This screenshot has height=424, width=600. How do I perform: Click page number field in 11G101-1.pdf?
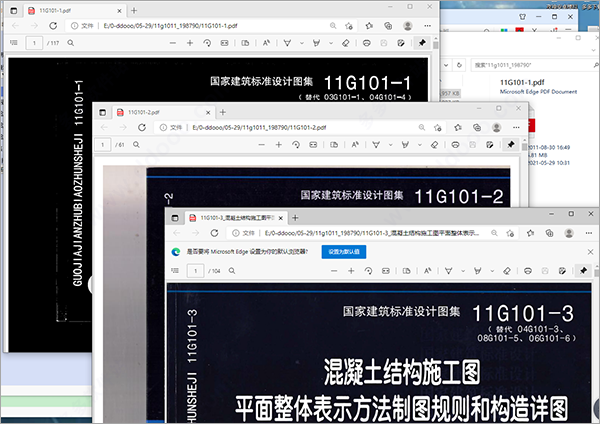tap(34, 43)
